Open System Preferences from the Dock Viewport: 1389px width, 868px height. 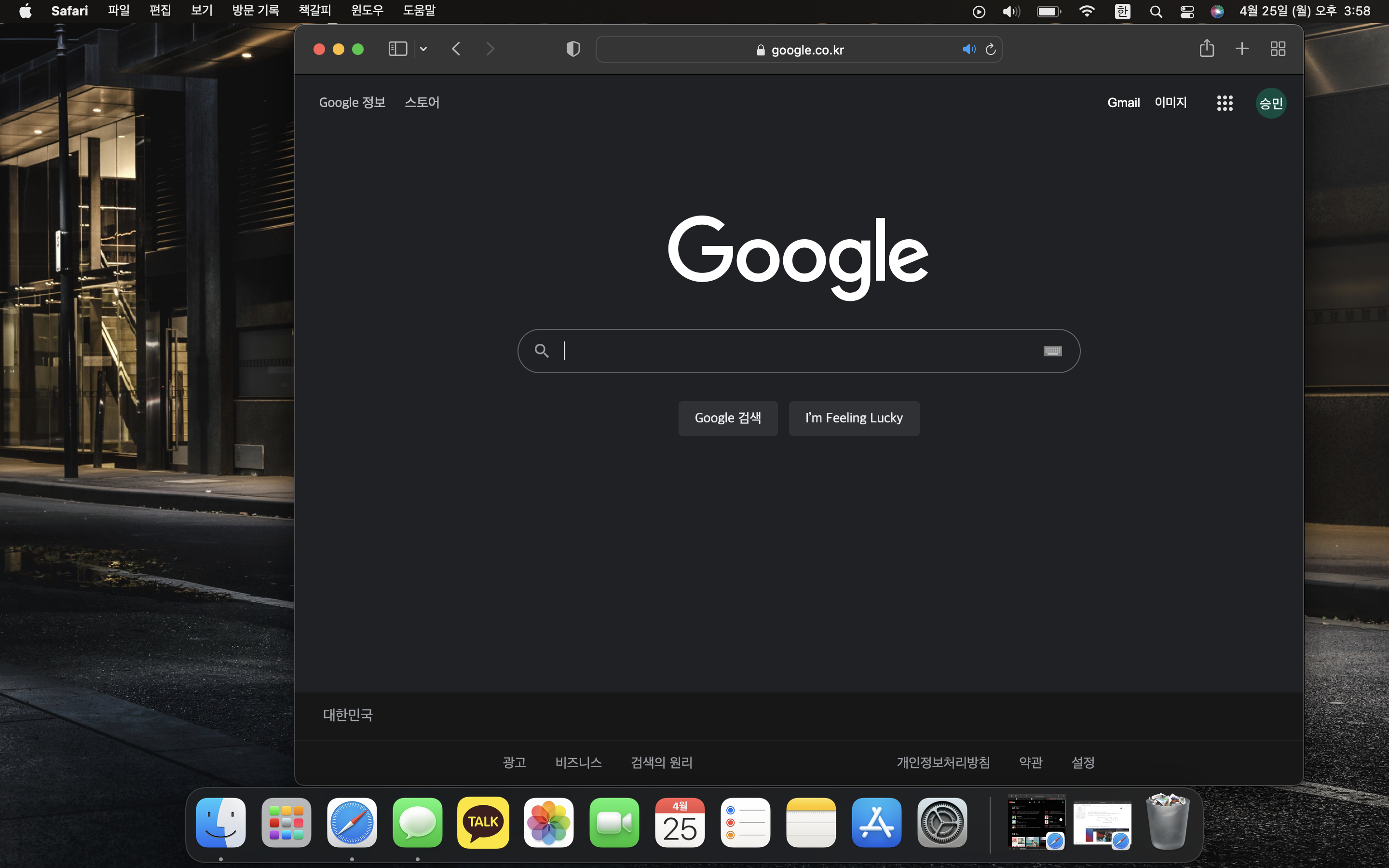[942, 822]
